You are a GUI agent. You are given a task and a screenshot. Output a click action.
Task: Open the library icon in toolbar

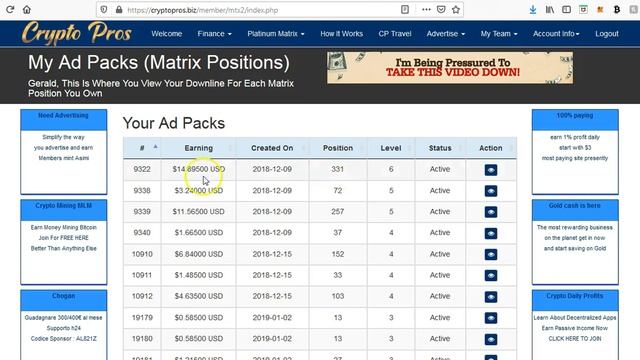(550, 9)
